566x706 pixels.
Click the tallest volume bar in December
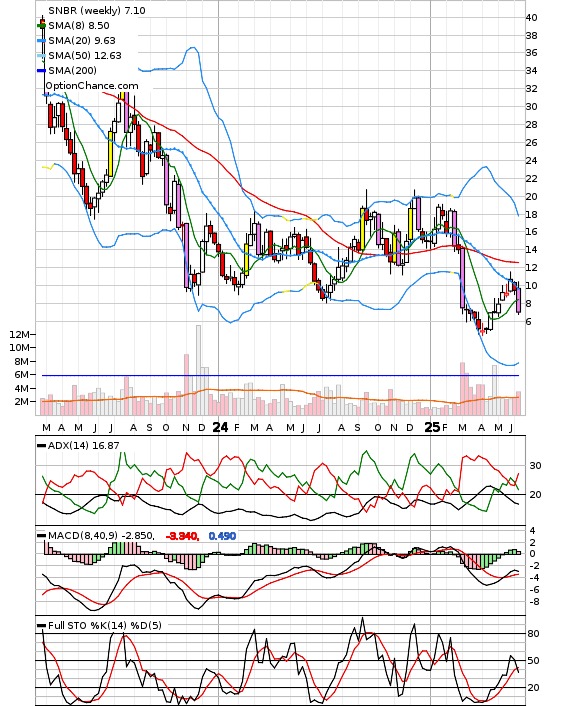pyautogui.click(x=199, y=370)
